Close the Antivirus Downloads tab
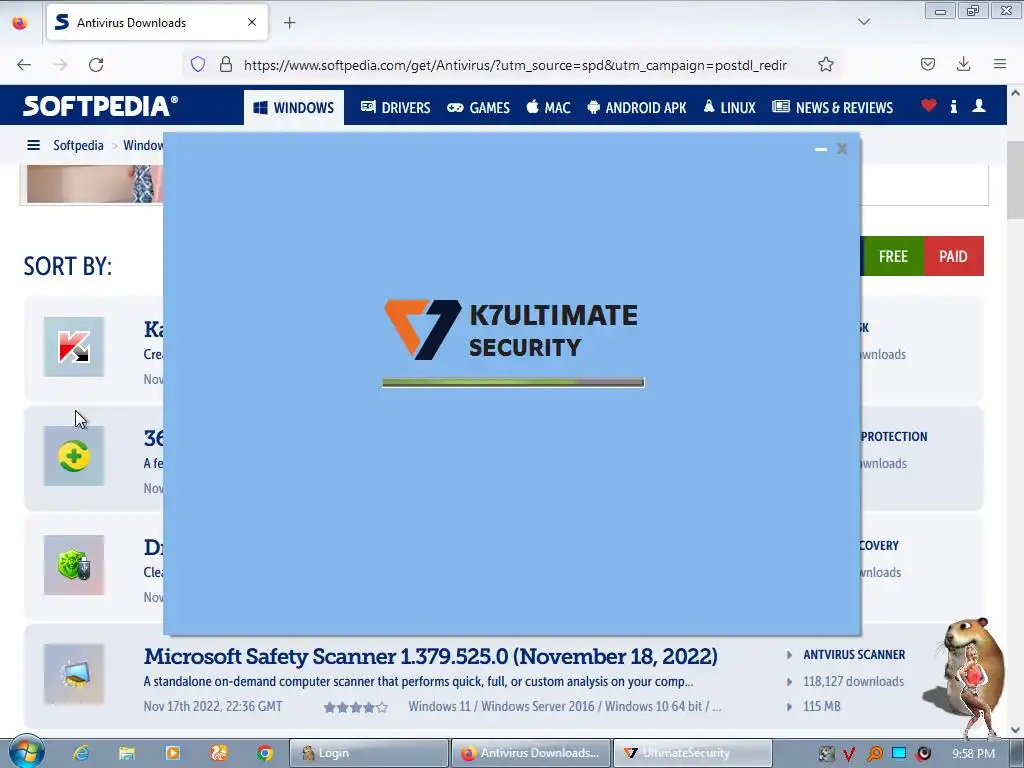The image size is (1024, 768). [x=252, y=22]
